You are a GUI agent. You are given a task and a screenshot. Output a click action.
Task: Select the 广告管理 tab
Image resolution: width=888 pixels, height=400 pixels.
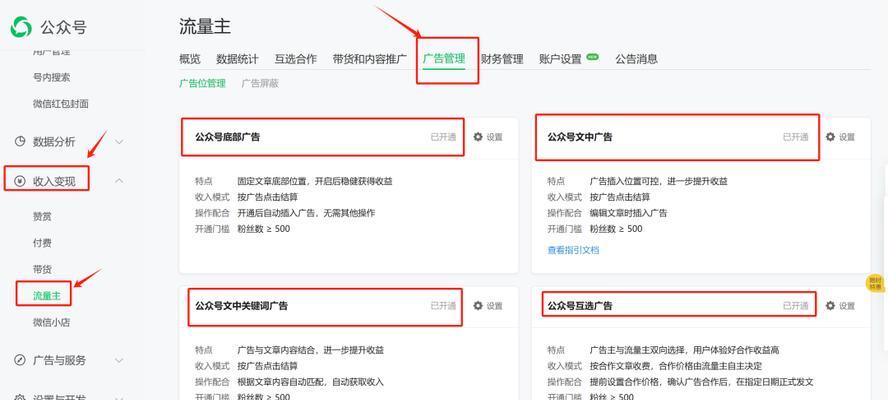tap(444, 59)
